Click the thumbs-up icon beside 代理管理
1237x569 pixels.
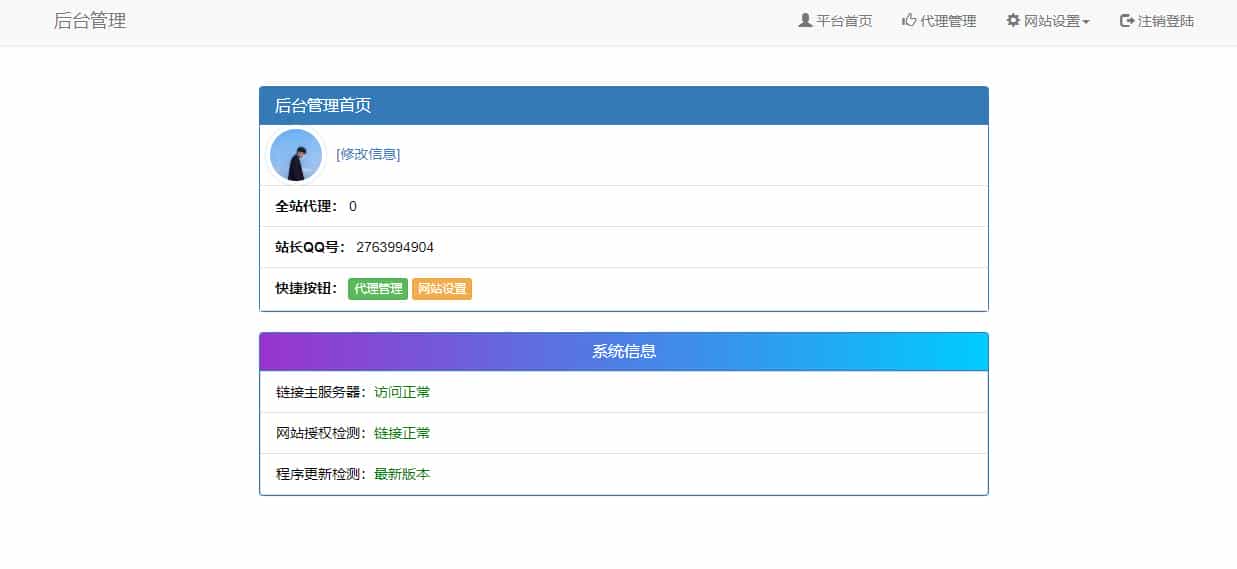909,20
